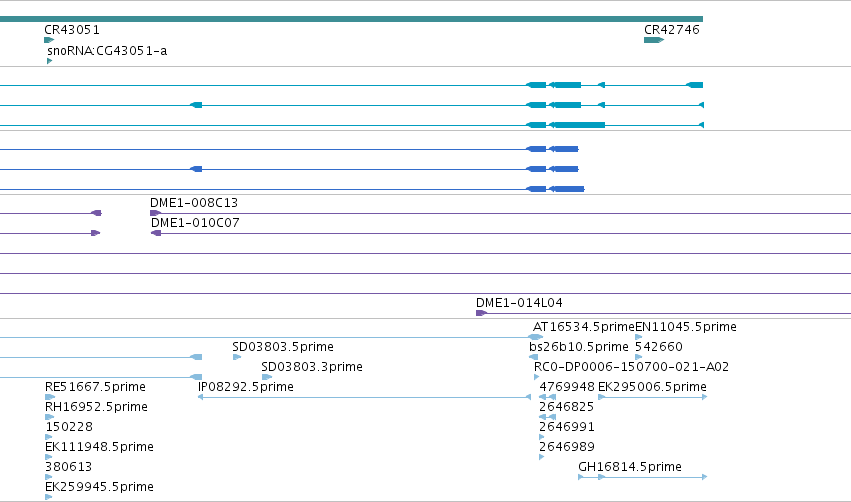Click the long teal gene span bar
The height and width of the screenshot is (502, 851).
[351, 19]
